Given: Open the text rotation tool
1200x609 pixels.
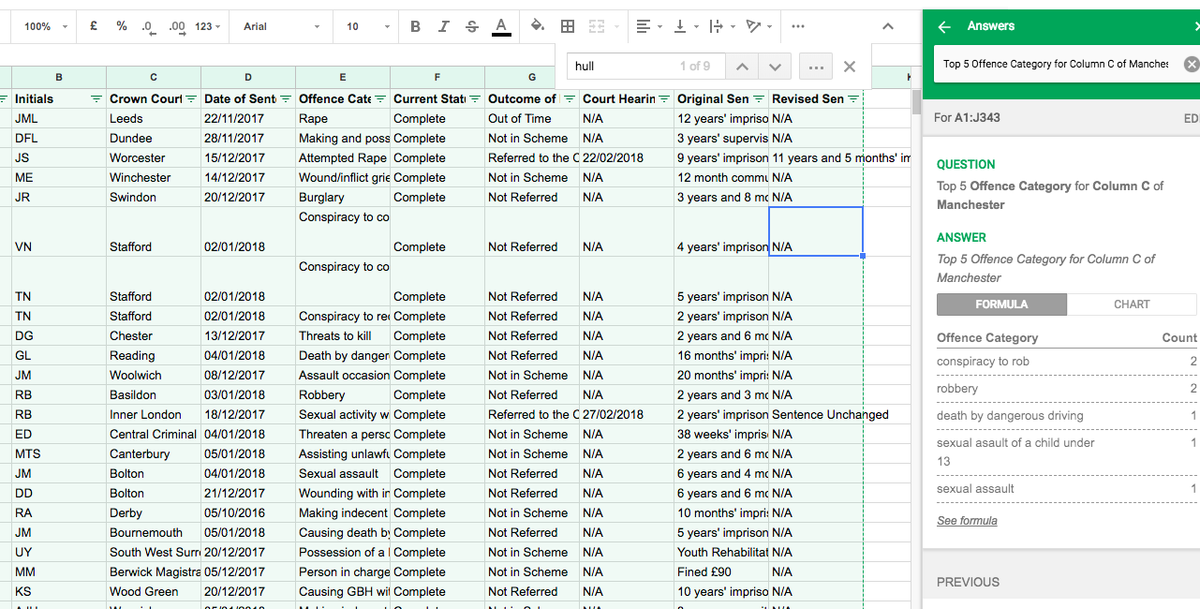Looking at the screenshot, I should click(752, 27).
